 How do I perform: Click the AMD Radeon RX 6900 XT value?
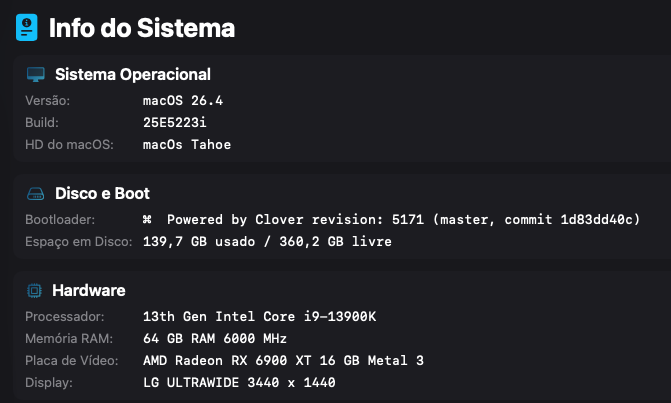coord(283,361)
